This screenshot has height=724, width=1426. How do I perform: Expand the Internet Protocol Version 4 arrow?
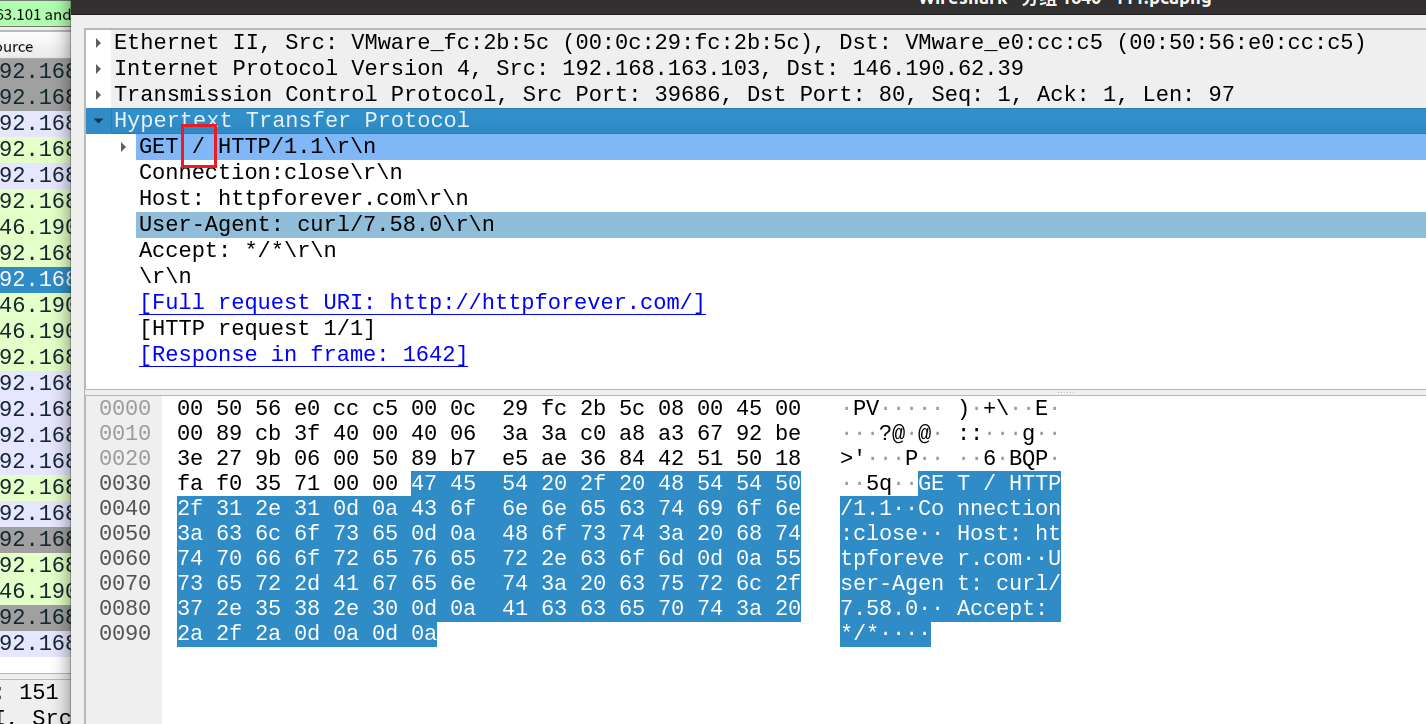[98, 69]
